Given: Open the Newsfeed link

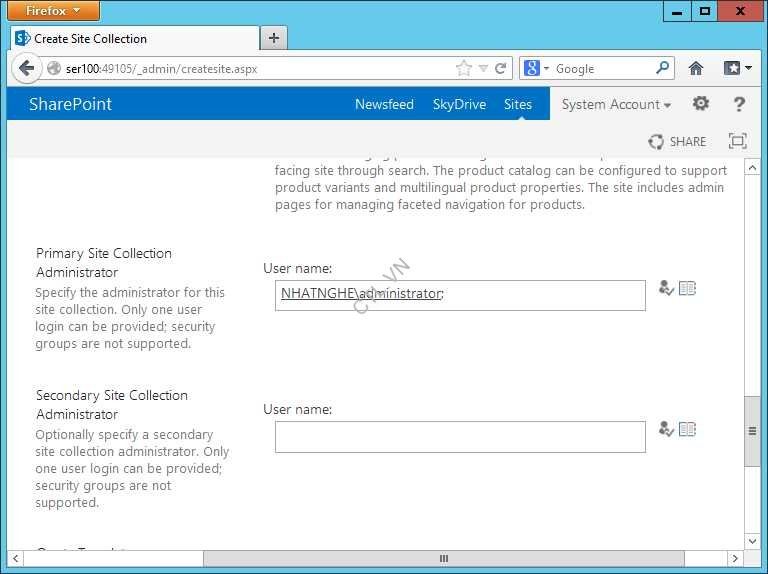Looking at the screenshot, I should click(x=384, y=104).
